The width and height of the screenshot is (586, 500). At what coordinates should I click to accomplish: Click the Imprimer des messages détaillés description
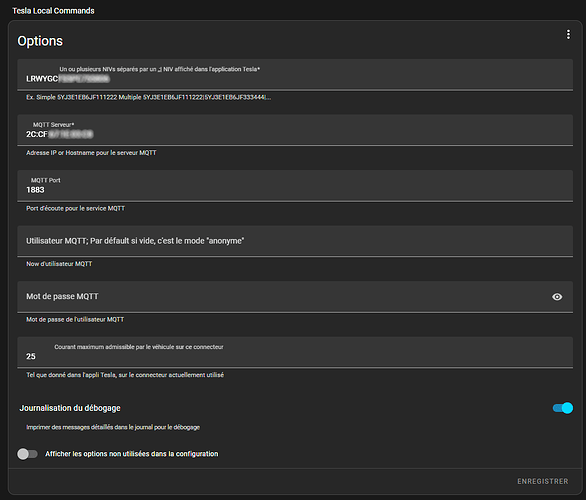113,427
